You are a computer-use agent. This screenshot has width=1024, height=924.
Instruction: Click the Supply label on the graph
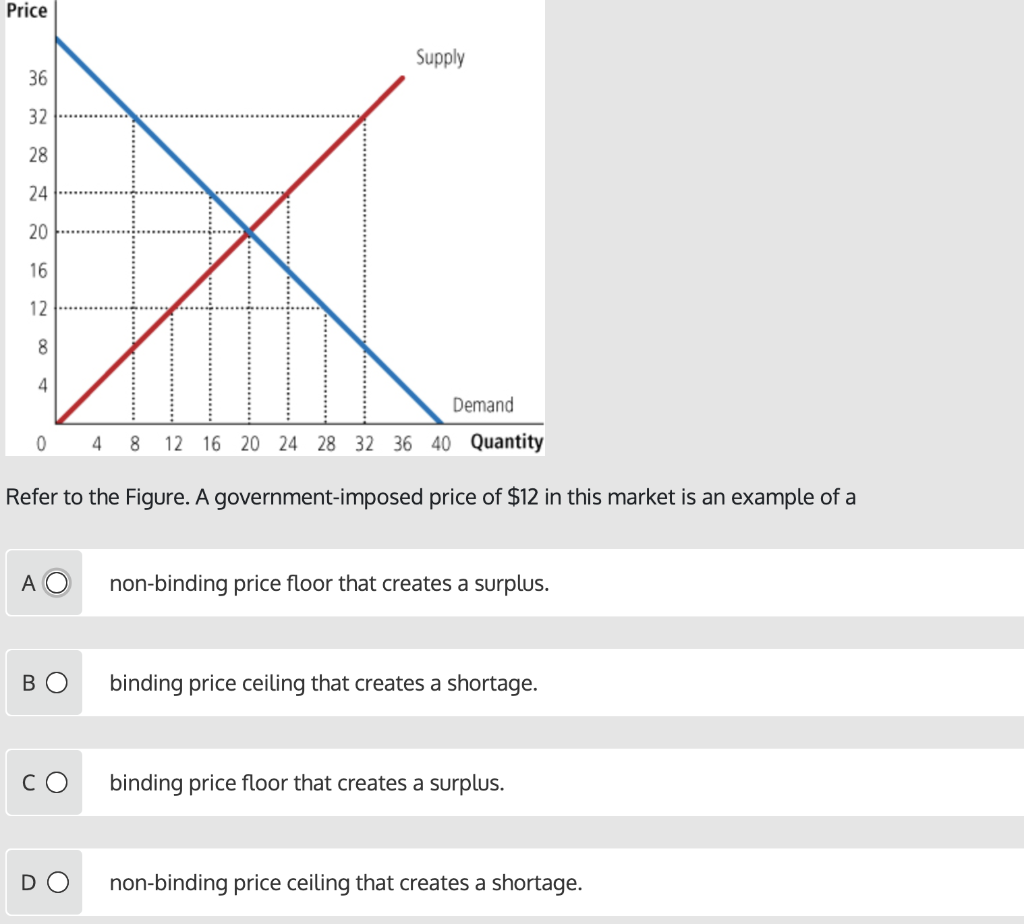pos(440,57)
